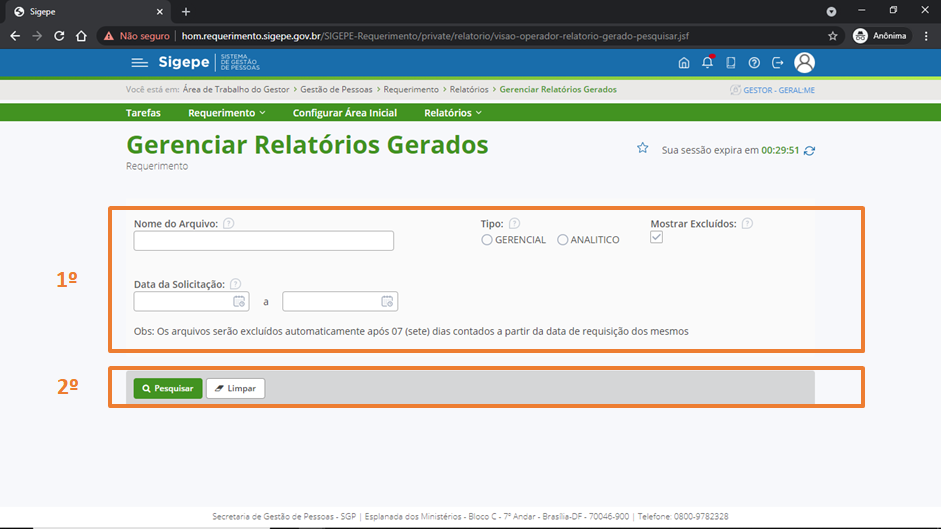Focus the end date input field
The image size is (945, 529).
coord(340,301)
